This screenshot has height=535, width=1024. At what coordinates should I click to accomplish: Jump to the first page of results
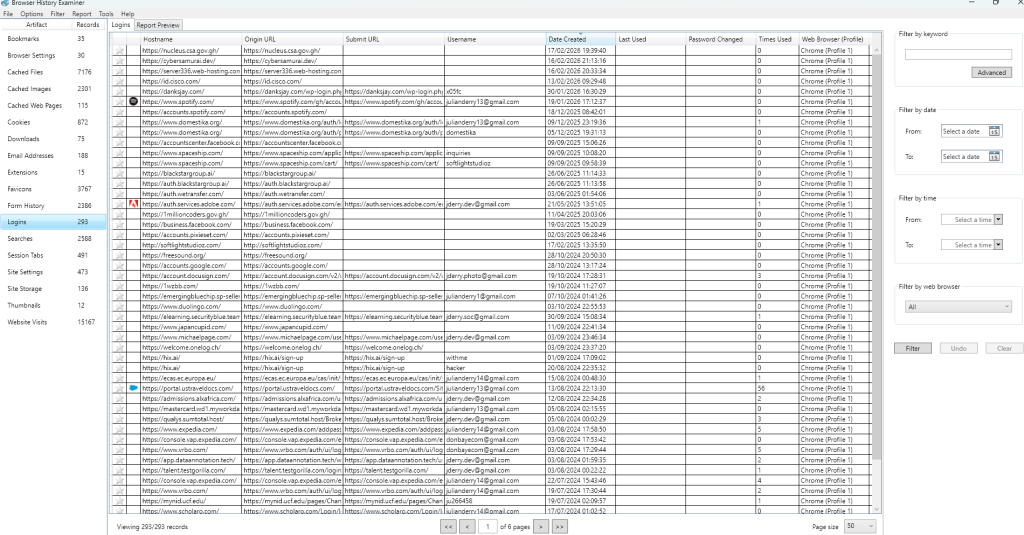pyautogui.click(x=448, y=525)
